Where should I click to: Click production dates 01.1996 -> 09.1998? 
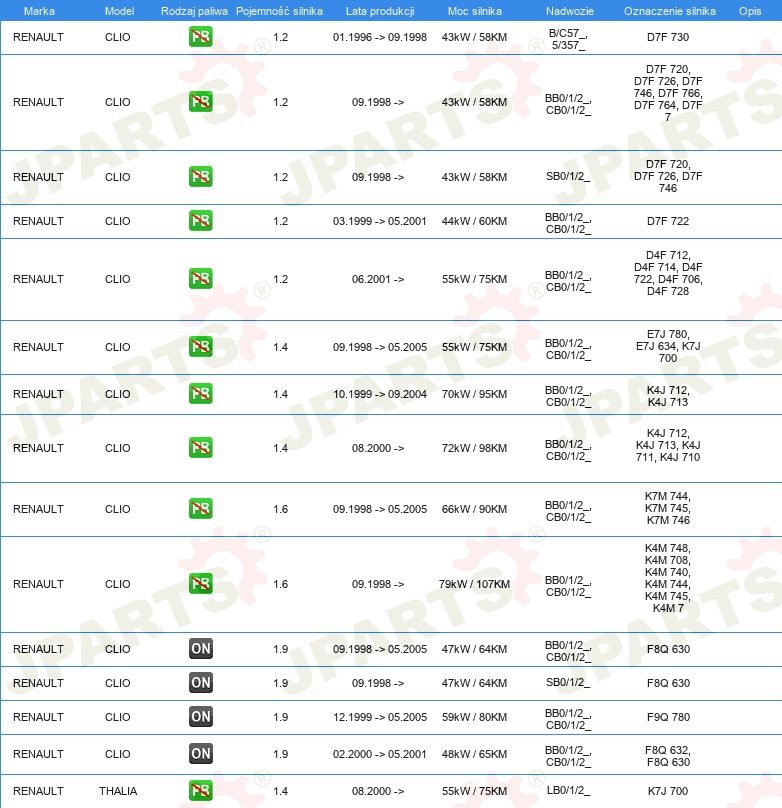380,37
